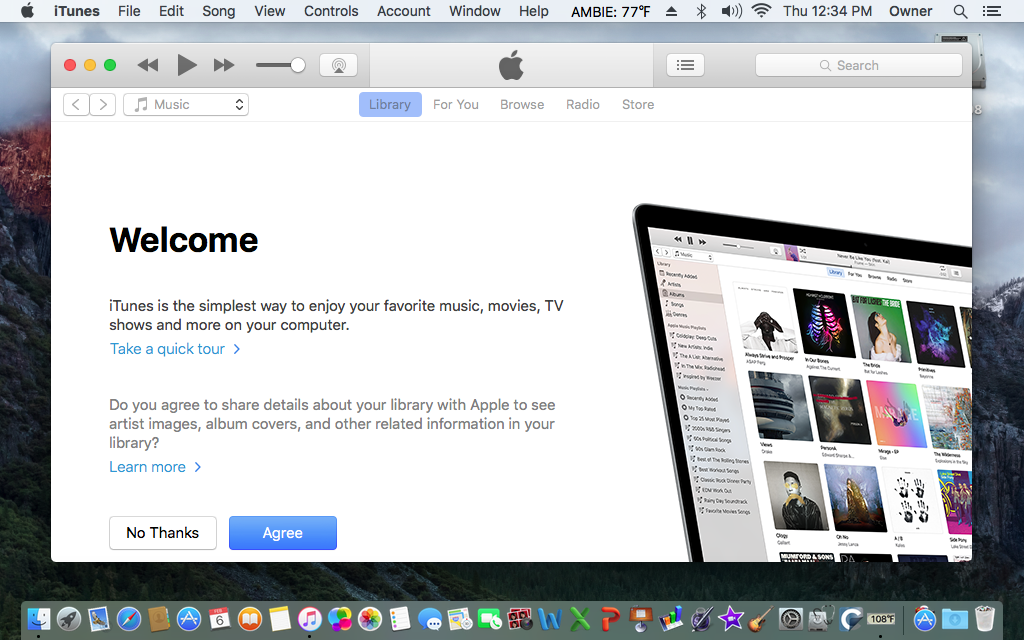This screenshot has width=1024, height=640.
Task: Open the Store tab
Action: click(x=638, y=104)
